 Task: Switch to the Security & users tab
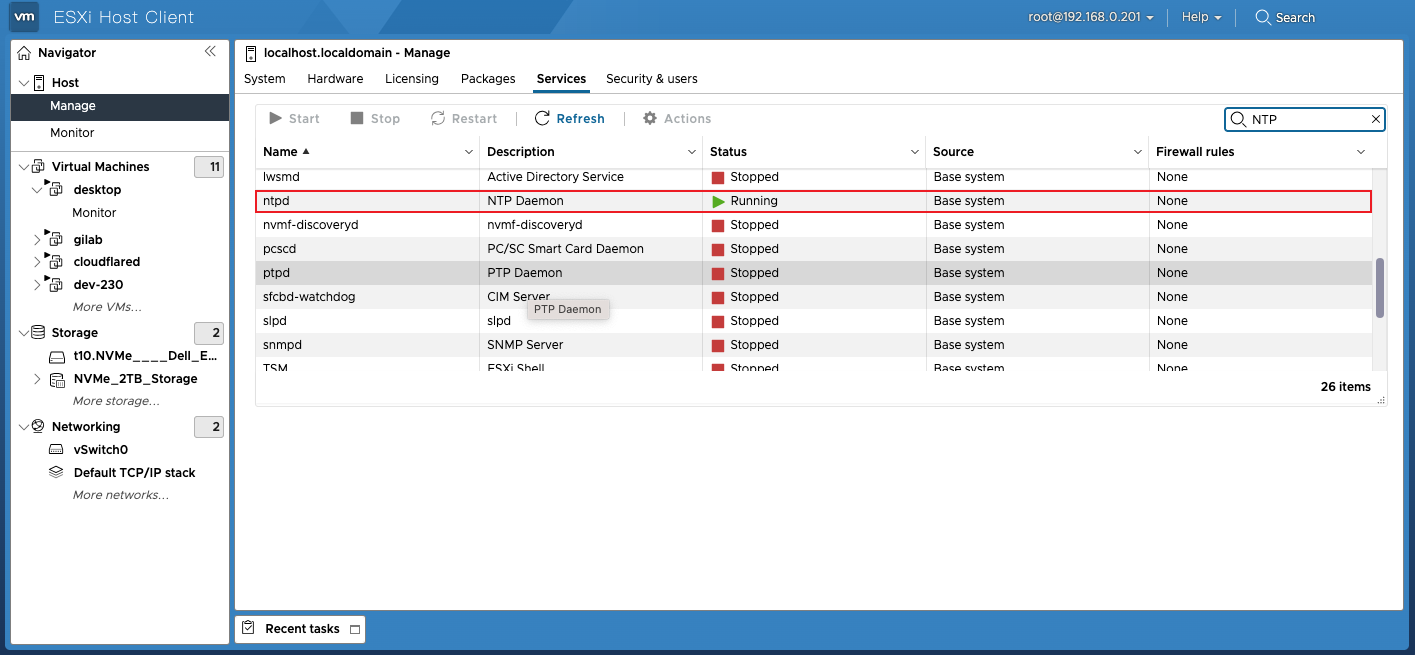tap(652, 79)
